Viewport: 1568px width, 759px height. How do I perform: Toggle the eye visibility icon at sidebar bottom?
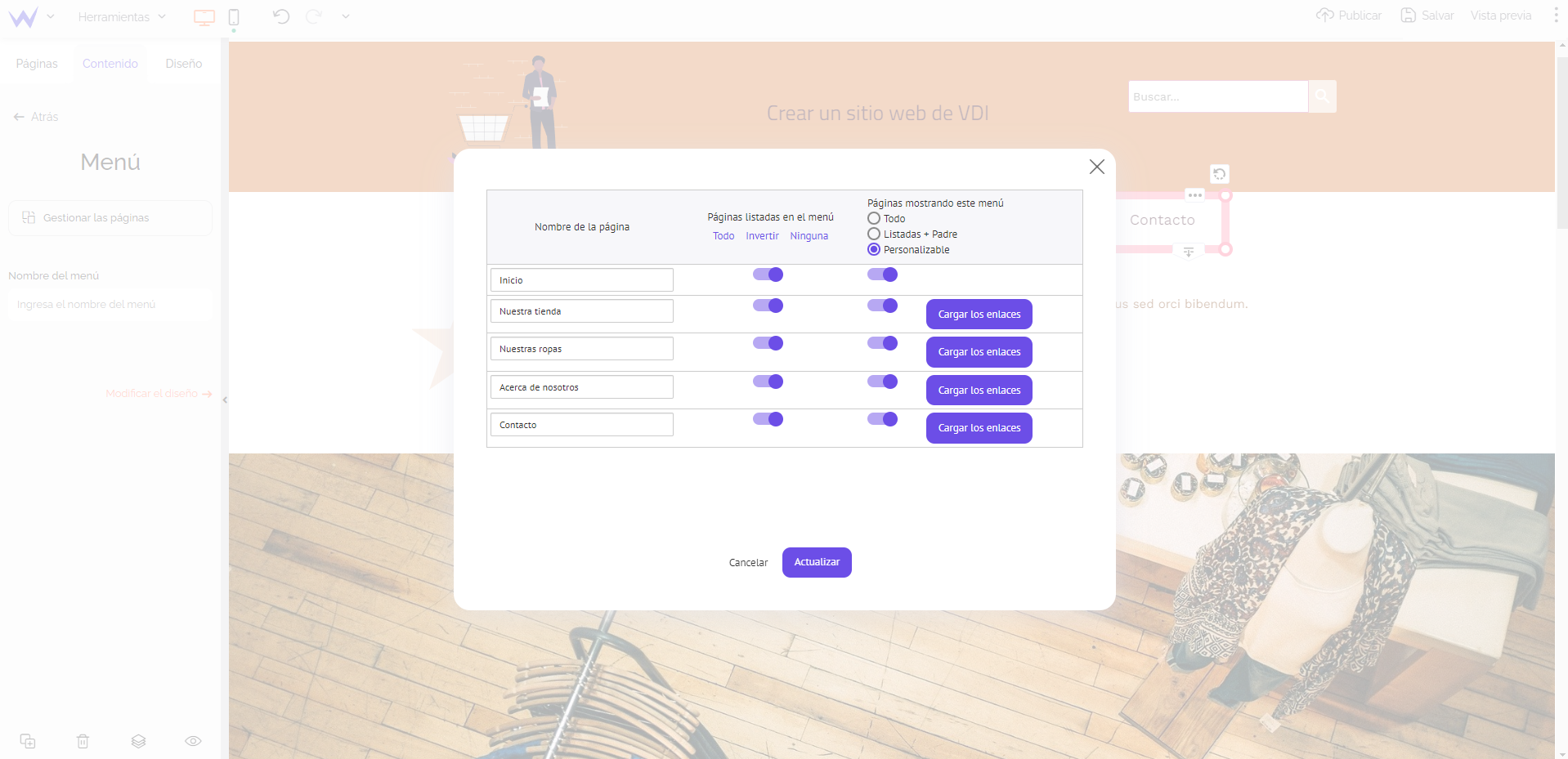[x=193, y=741]
